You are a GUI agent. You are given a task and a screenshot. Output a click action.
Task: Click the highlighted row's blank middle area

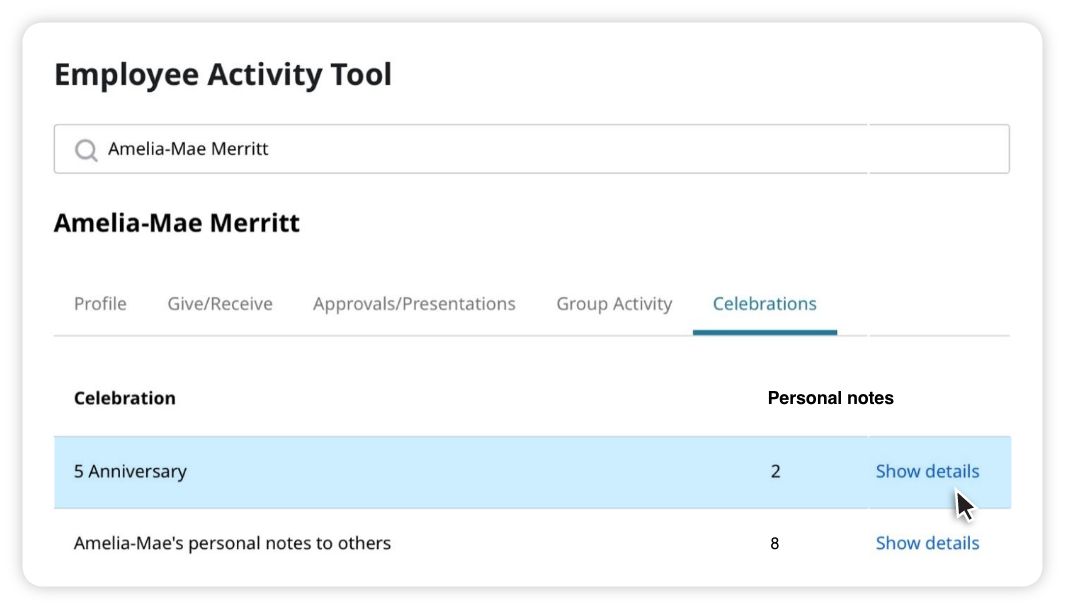click(x=470, y=471)
